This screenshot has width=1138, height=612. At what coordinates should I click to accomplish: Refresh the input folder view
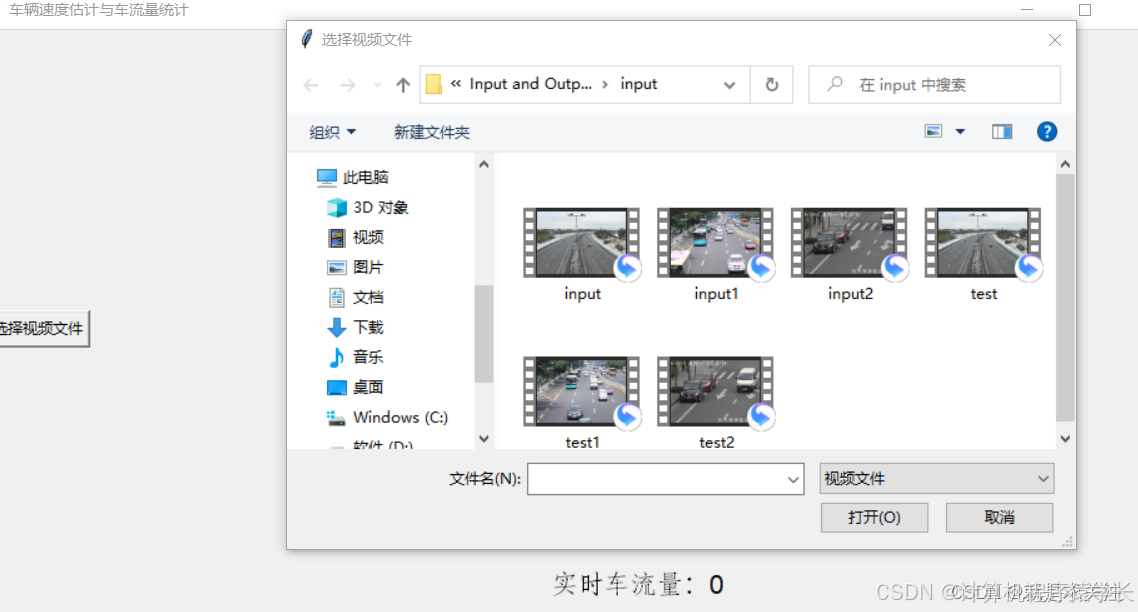point(771,84)
